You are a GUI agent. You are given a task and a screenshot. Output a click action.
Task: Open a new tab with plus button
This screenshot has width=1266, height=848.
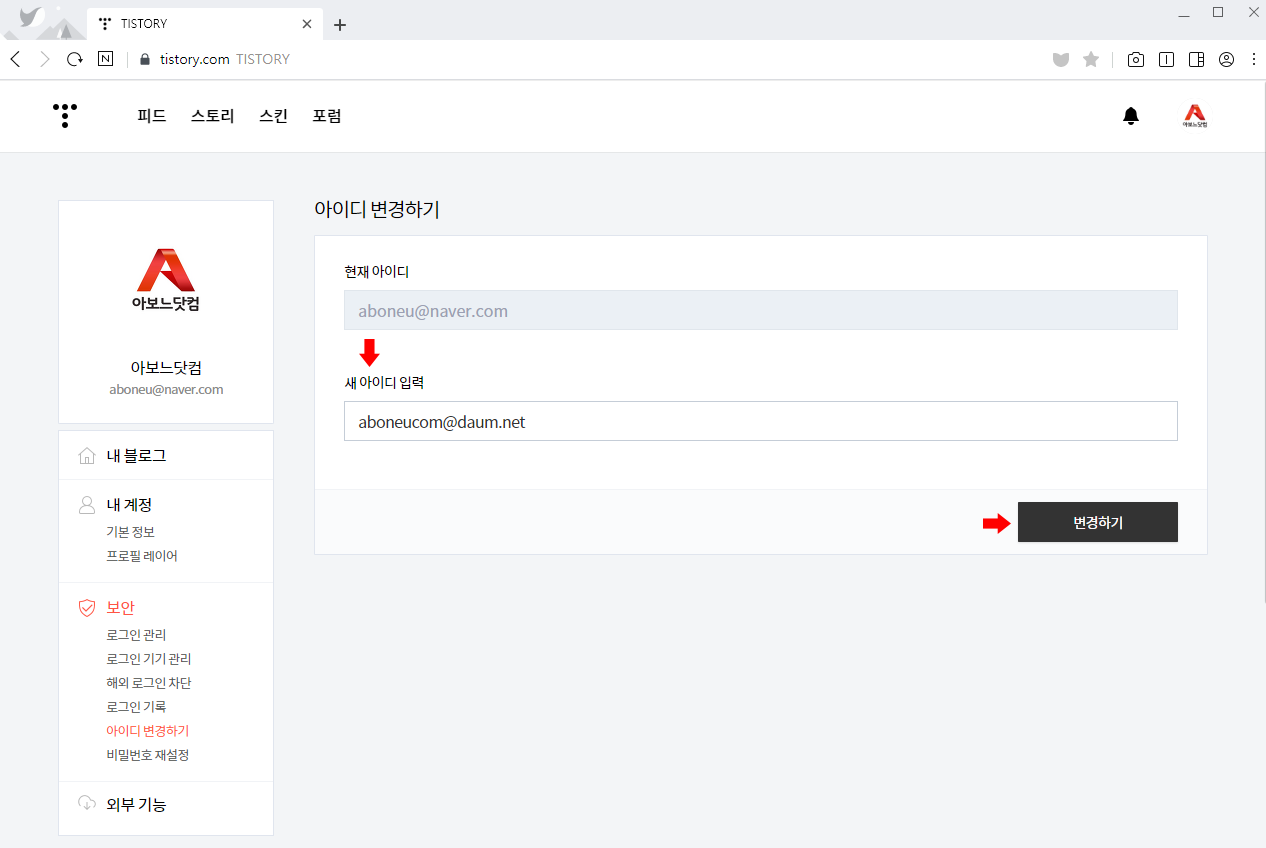click(340, 25)
